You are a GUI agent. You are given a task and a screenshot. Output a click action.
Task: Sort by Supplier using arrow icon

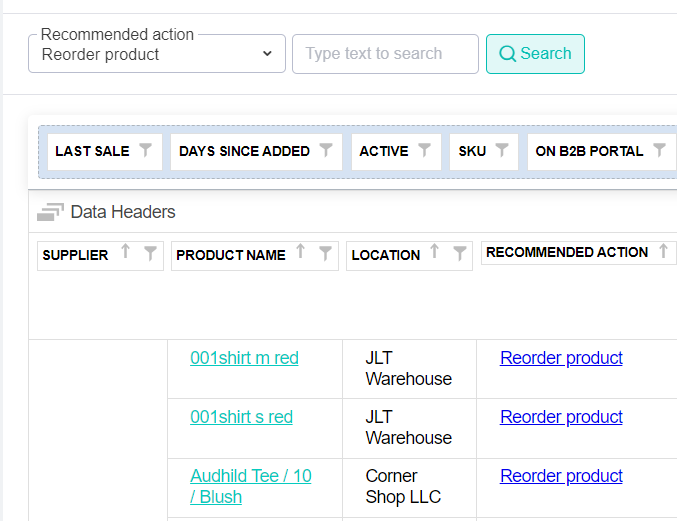[x=125, y=253]
